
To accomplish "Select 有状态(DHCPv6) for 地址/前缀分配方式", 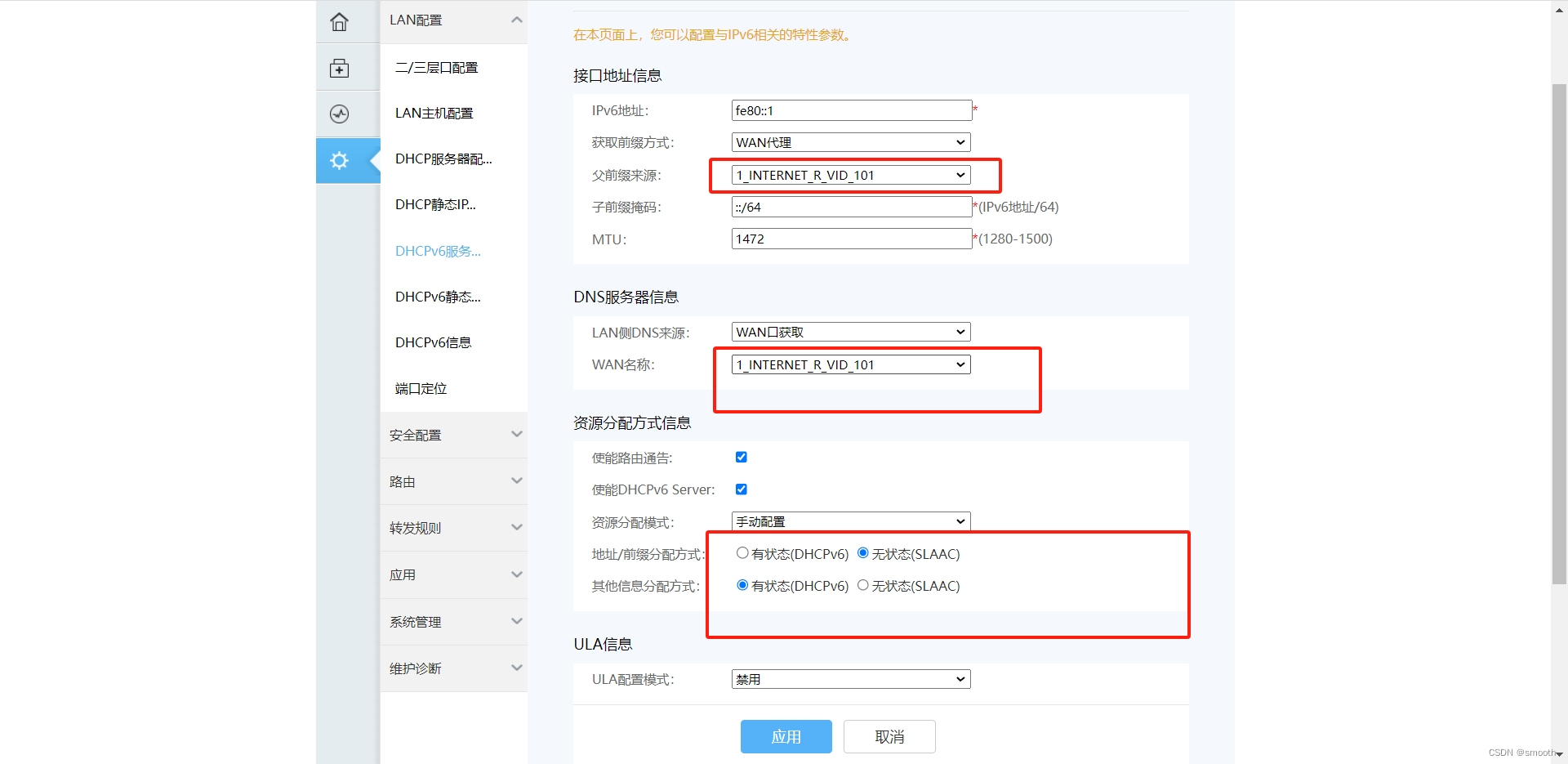I will [x=742, y=552].
